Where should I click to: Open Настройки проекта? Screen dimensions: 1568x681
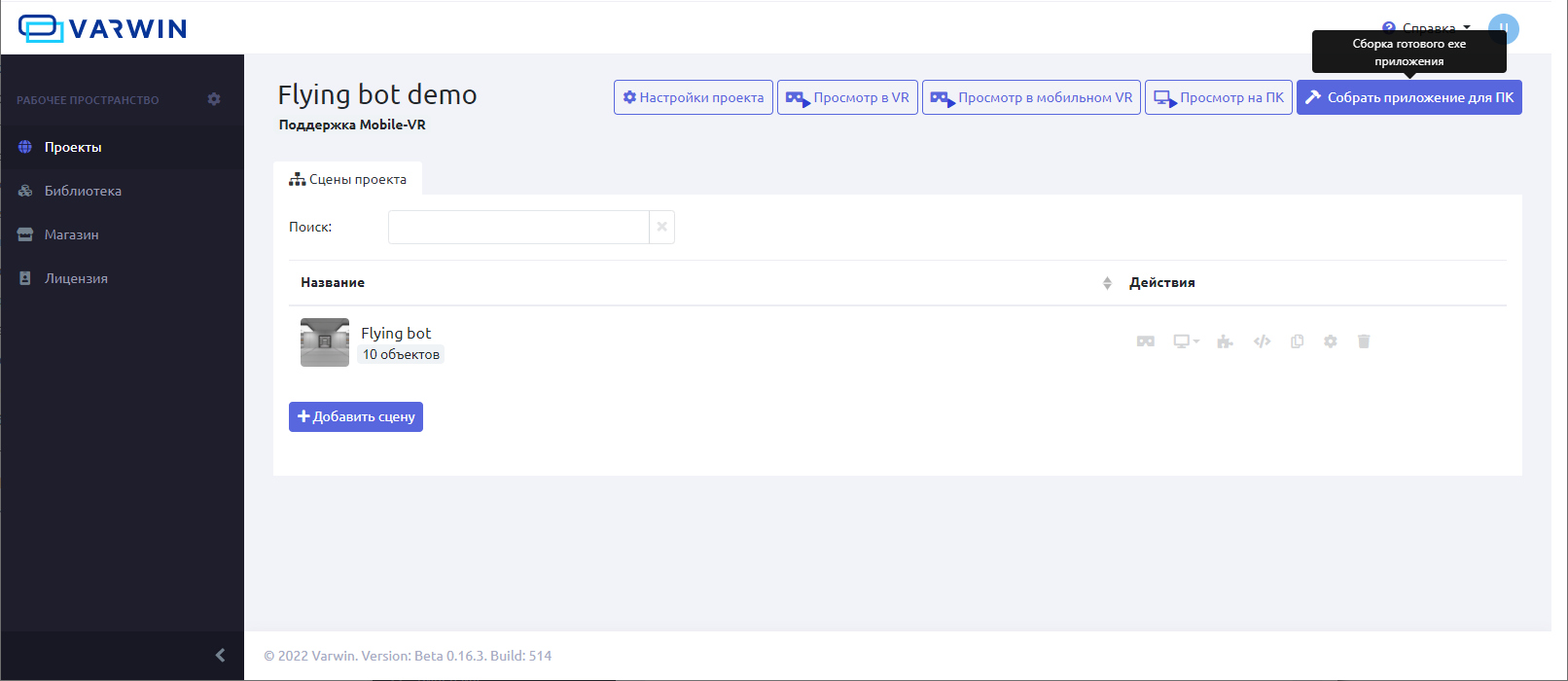tap(694, 97)
